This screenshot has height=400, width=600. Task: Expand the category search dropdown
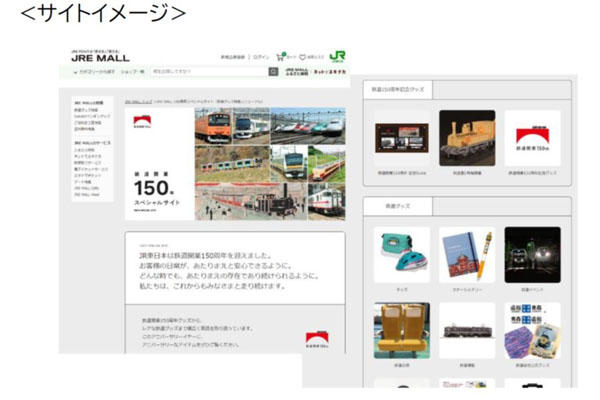click(94, 72)
